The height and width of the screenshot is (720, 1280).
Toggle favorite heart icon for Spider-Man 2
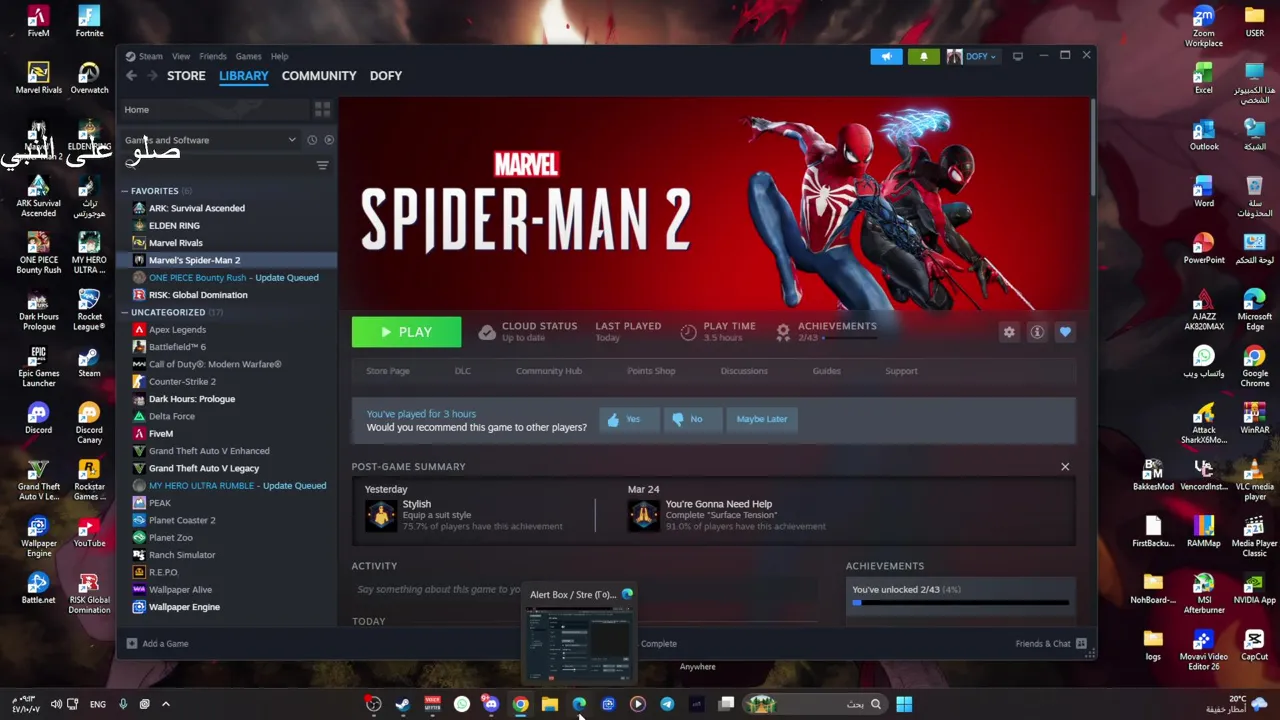pyautogui.click(x=1065, y=332)
